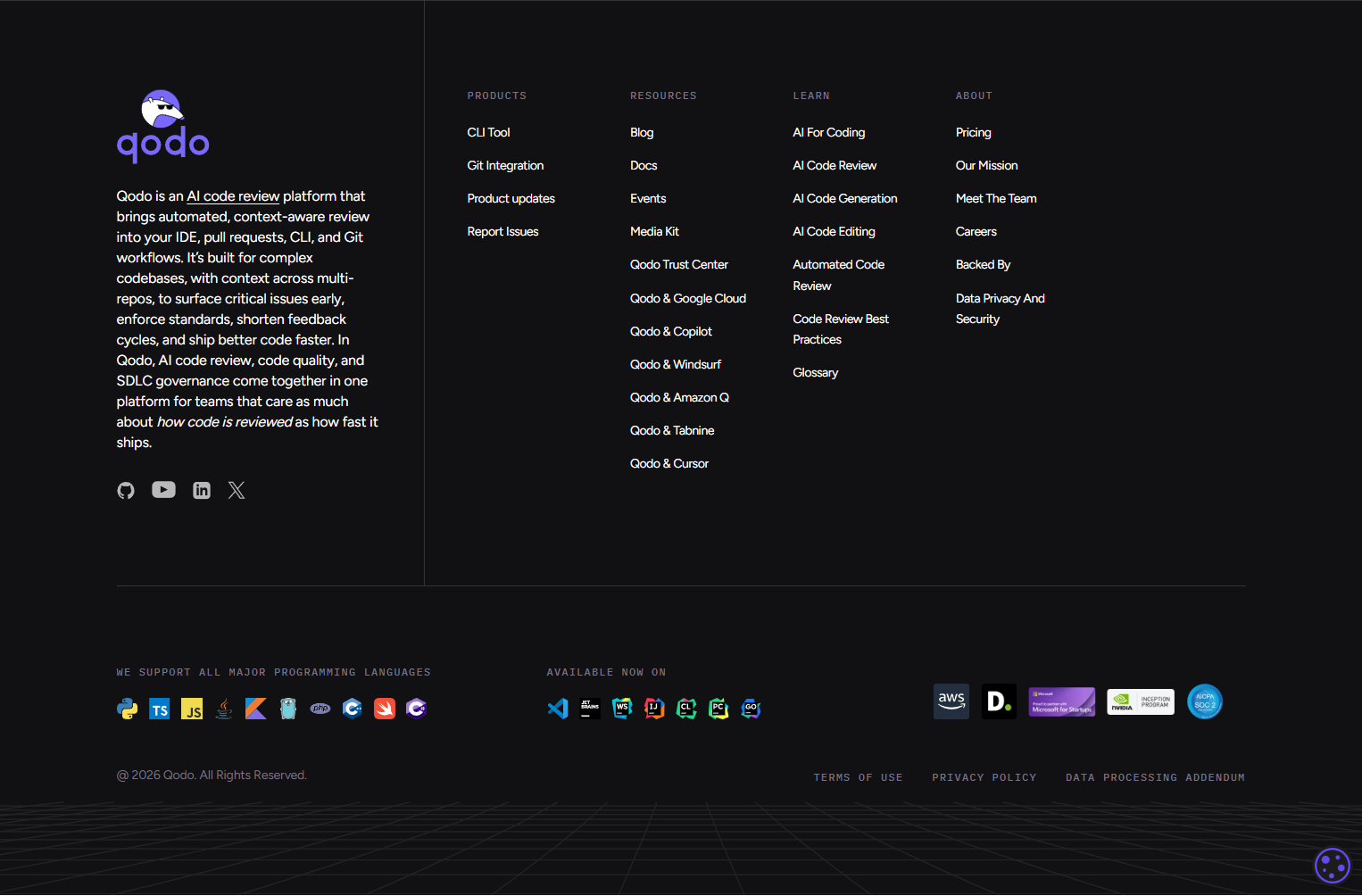This screenshot has width=1362, height=896.
Task: Visit the Blog link
Action: point(642,132)
